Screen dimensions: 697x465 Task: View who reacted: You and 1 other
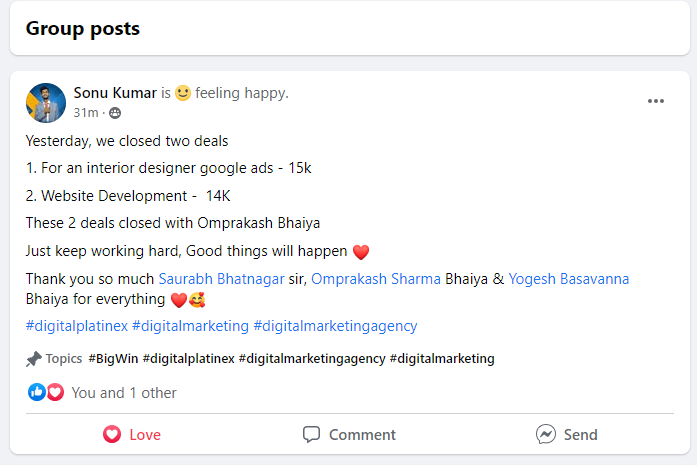click(124, 392)
